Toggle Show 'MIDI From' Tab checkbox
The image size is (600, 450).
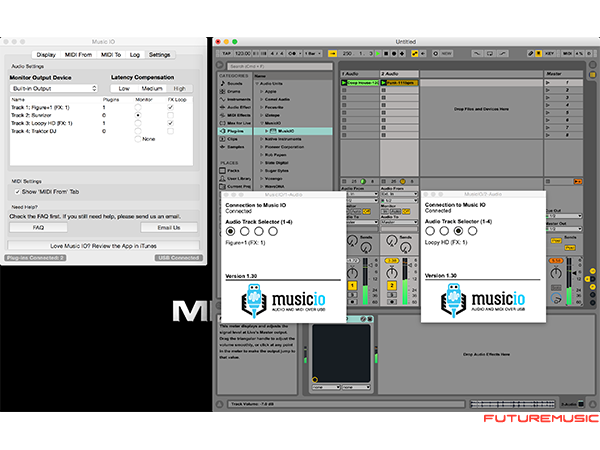coord(17,192)
